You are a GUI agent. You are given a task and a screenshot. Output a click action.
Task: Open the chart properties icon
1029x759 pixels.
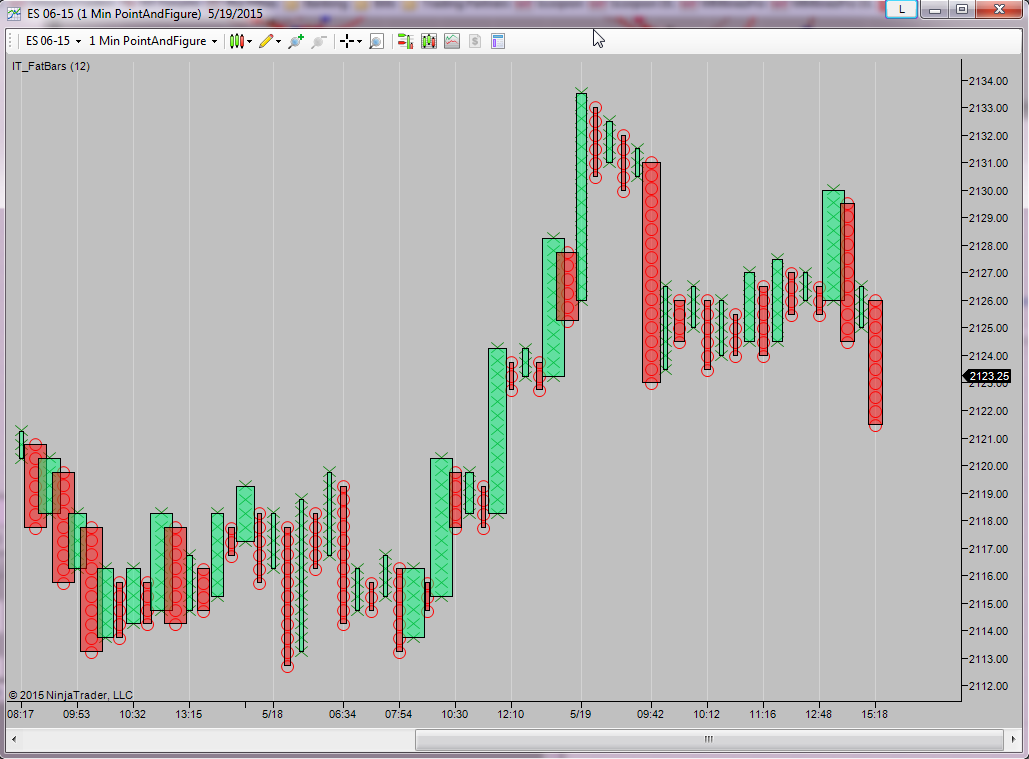tap(498, 41)
